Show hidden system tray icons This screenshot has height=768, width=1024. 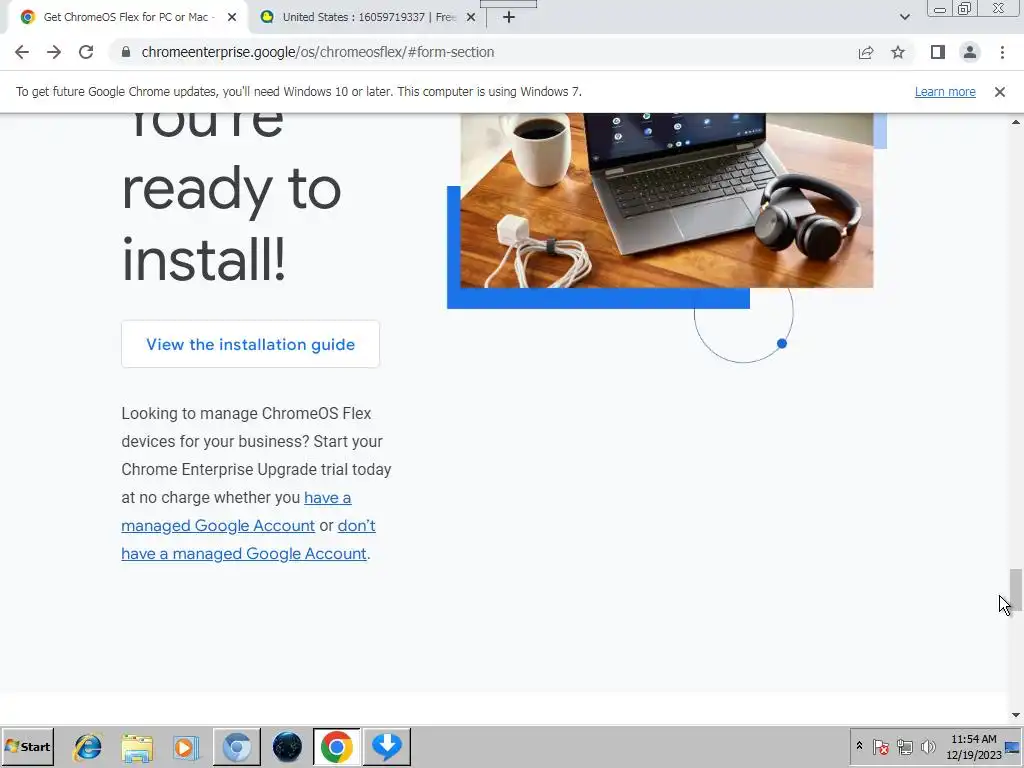click(859, 746)
